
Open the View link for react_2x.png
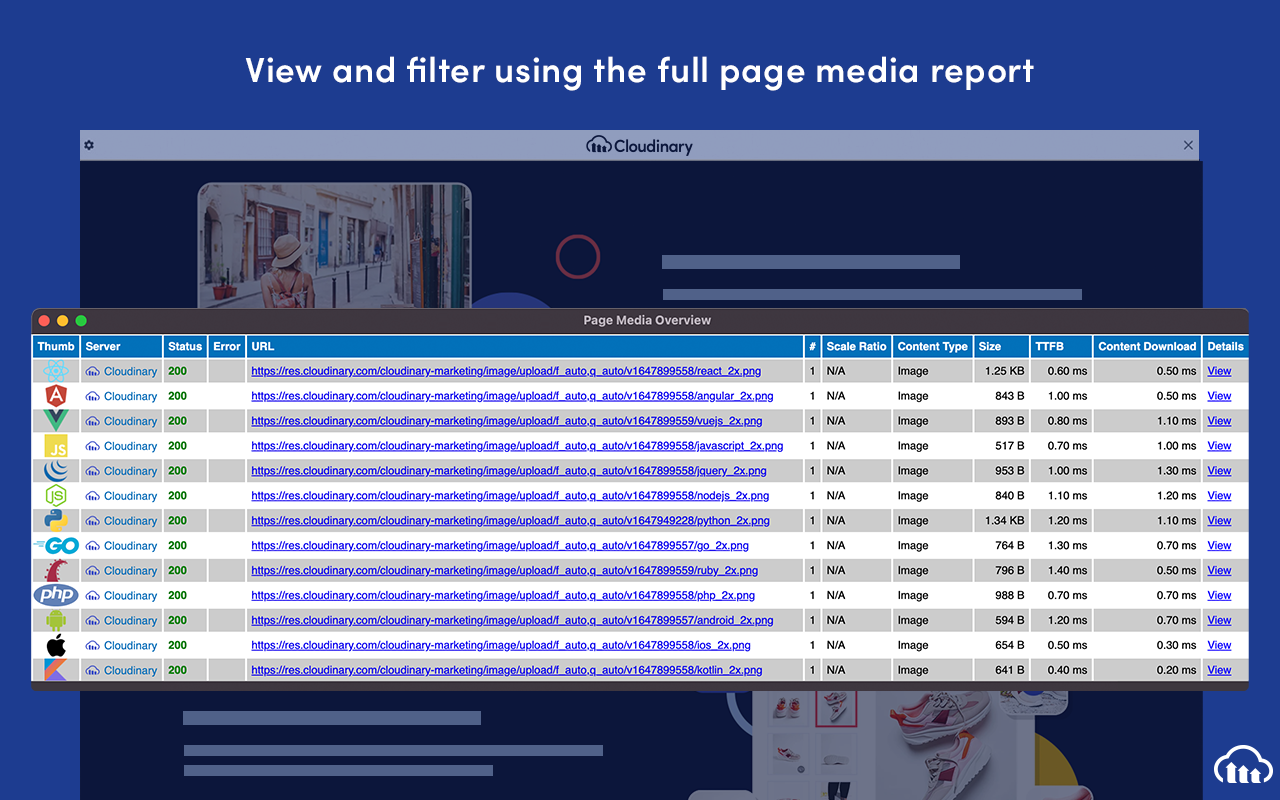pyautogui.click(x=1219, y=370)
